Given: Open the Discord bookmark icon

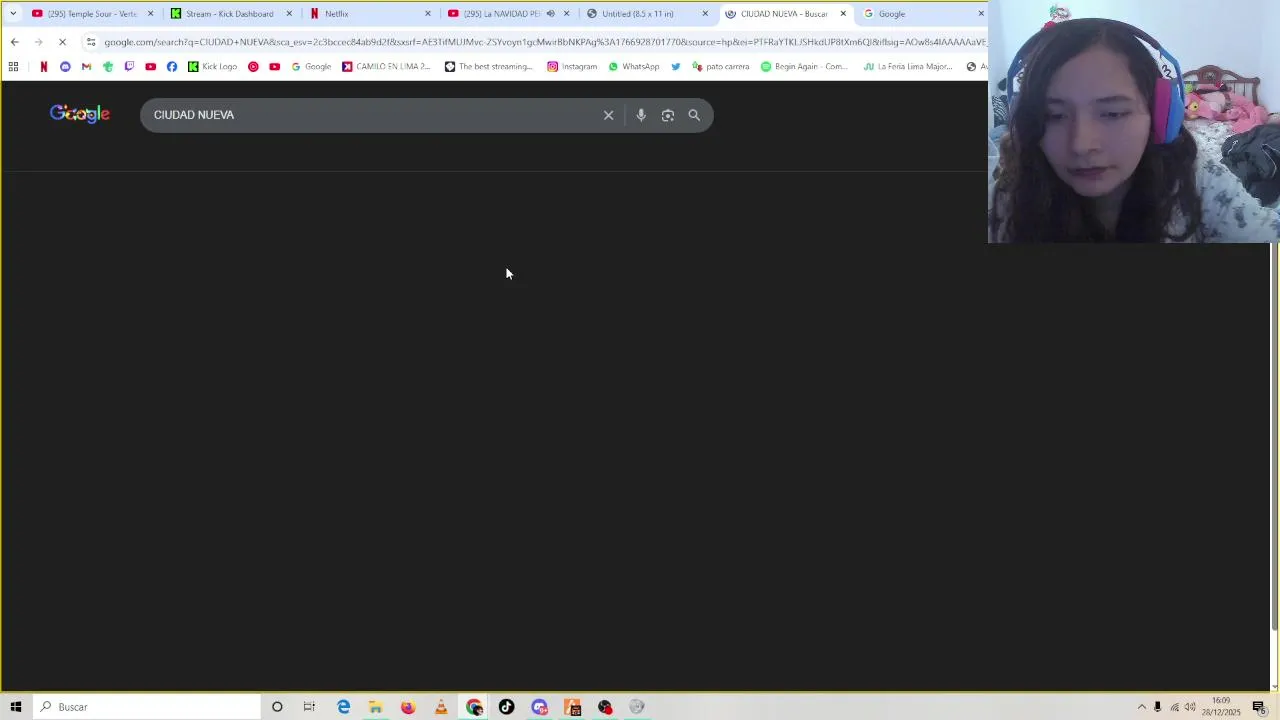Looking at the screenshot, I should (x=65, y=67).
